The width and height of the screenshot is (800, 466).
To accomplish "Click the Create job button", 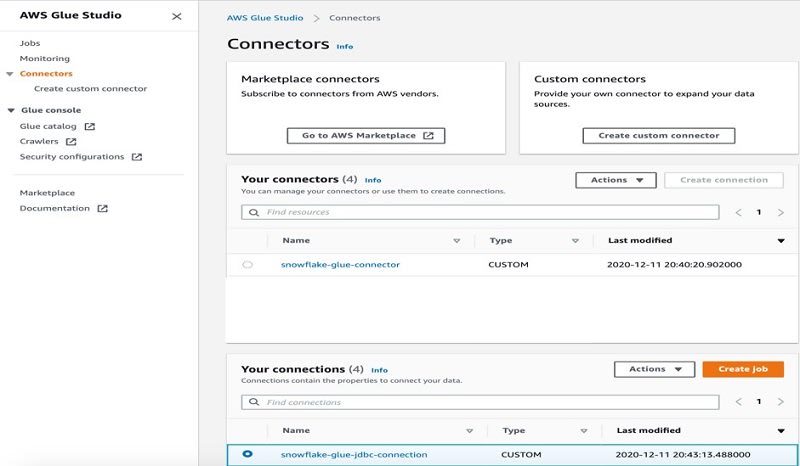I will point(743,370).
